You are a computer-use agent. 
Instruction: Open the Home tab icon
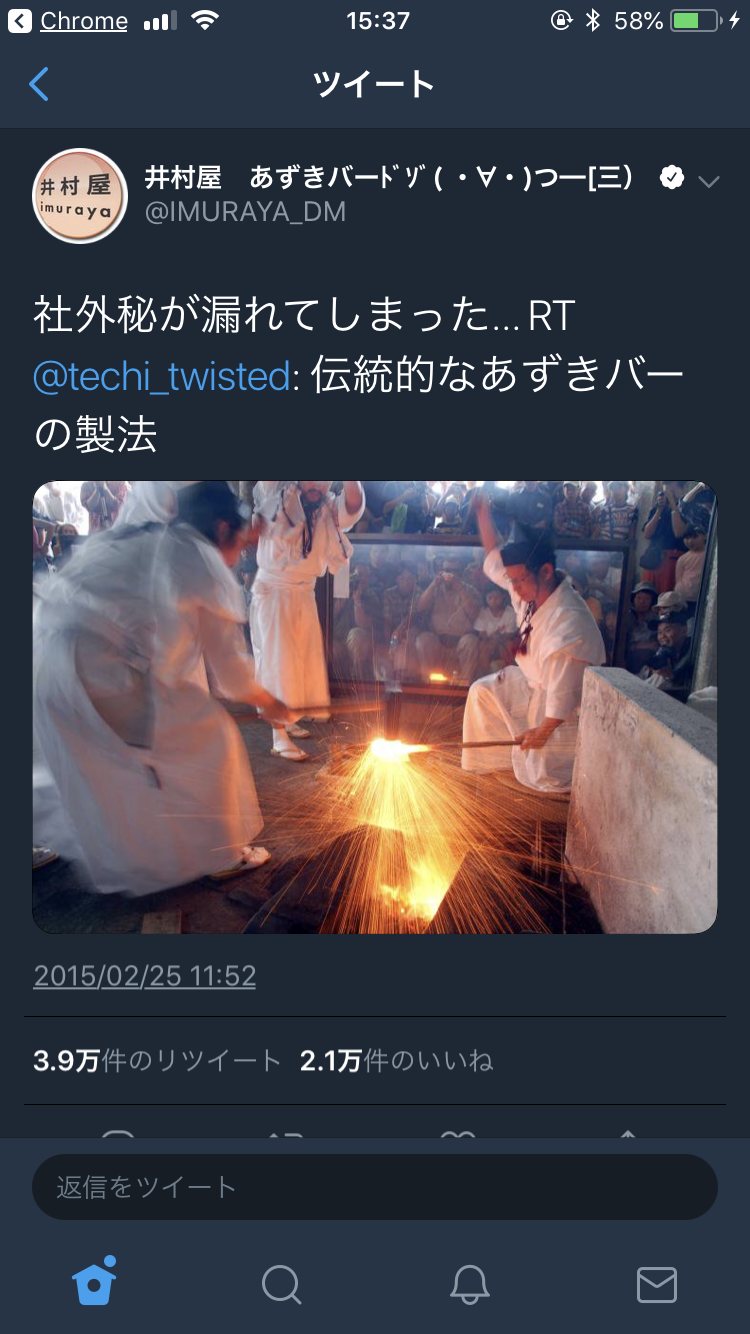point(94,1282)
